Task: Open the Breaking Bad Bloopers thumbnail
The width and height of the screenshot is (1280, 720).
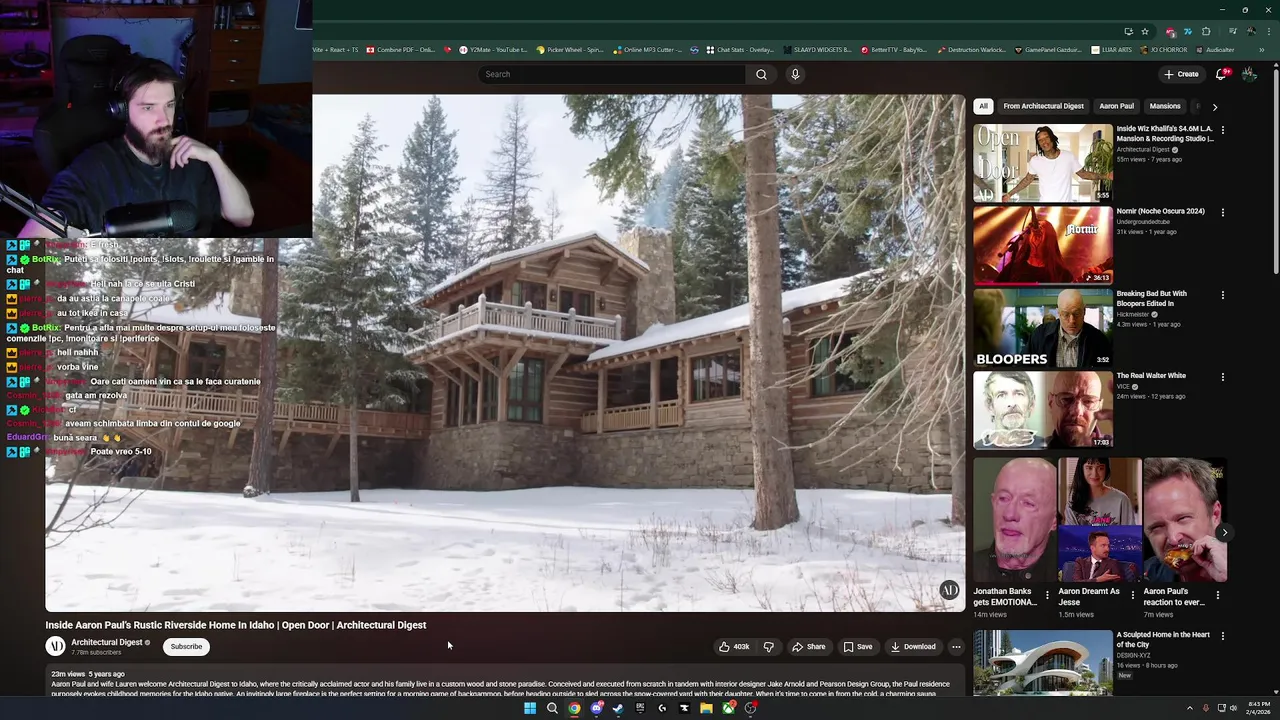Action: point(1043,327)
